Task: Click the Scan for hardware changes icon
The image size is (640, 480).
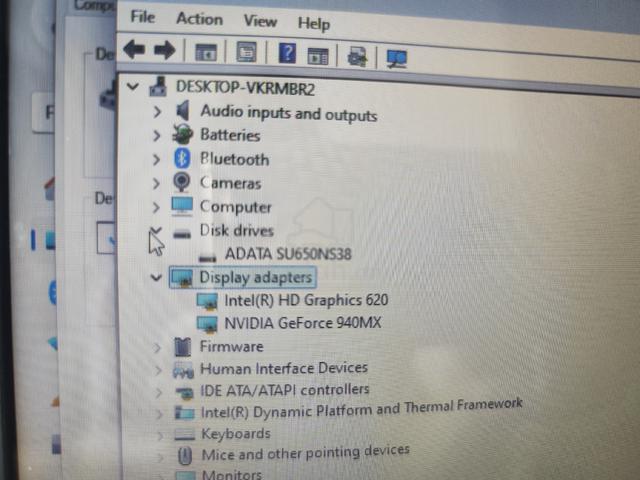Action: tap(397, 60)
